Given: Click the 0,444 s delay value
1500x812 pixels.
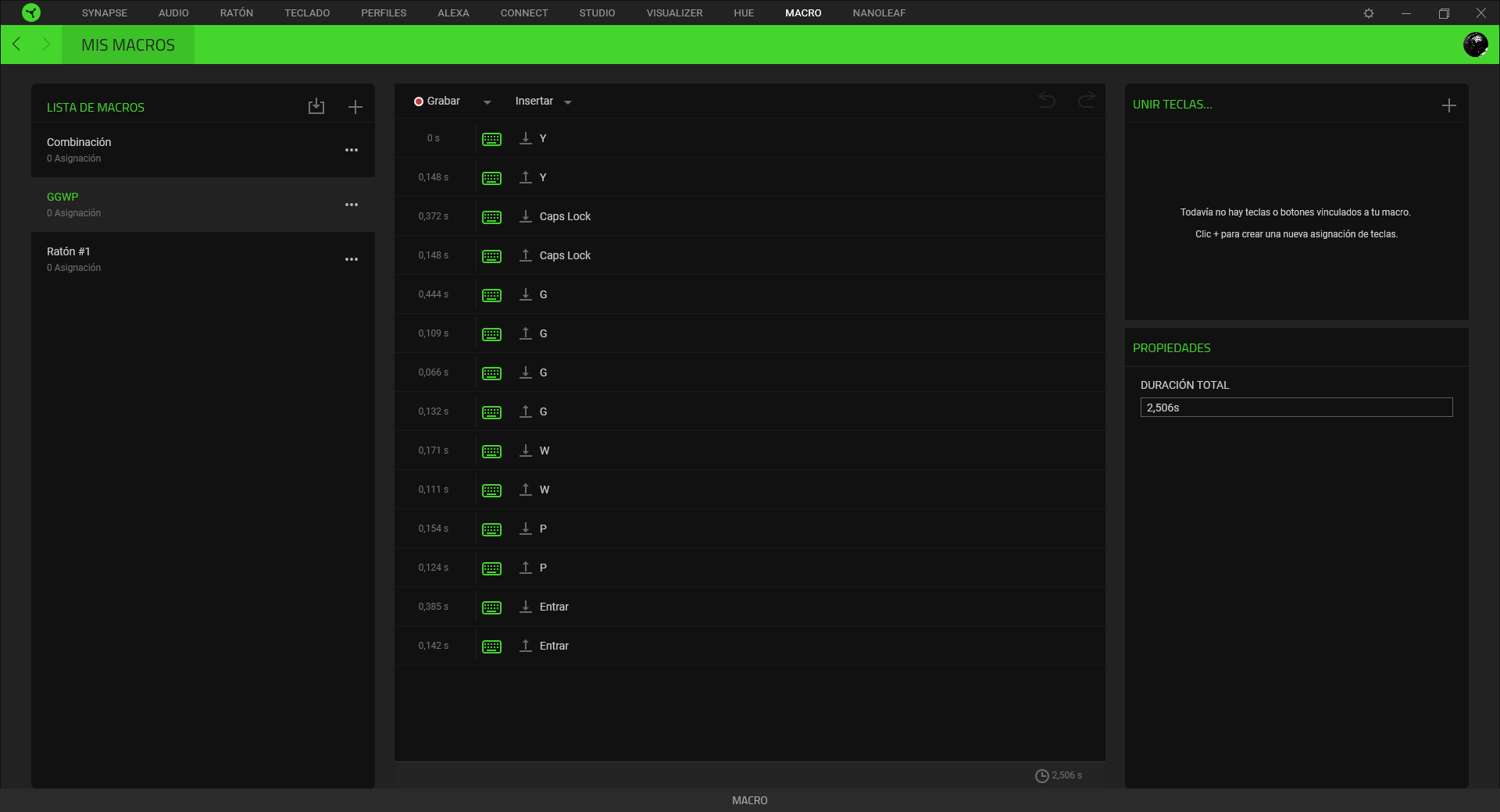Looking at the screenshot, I should point(434,294).
